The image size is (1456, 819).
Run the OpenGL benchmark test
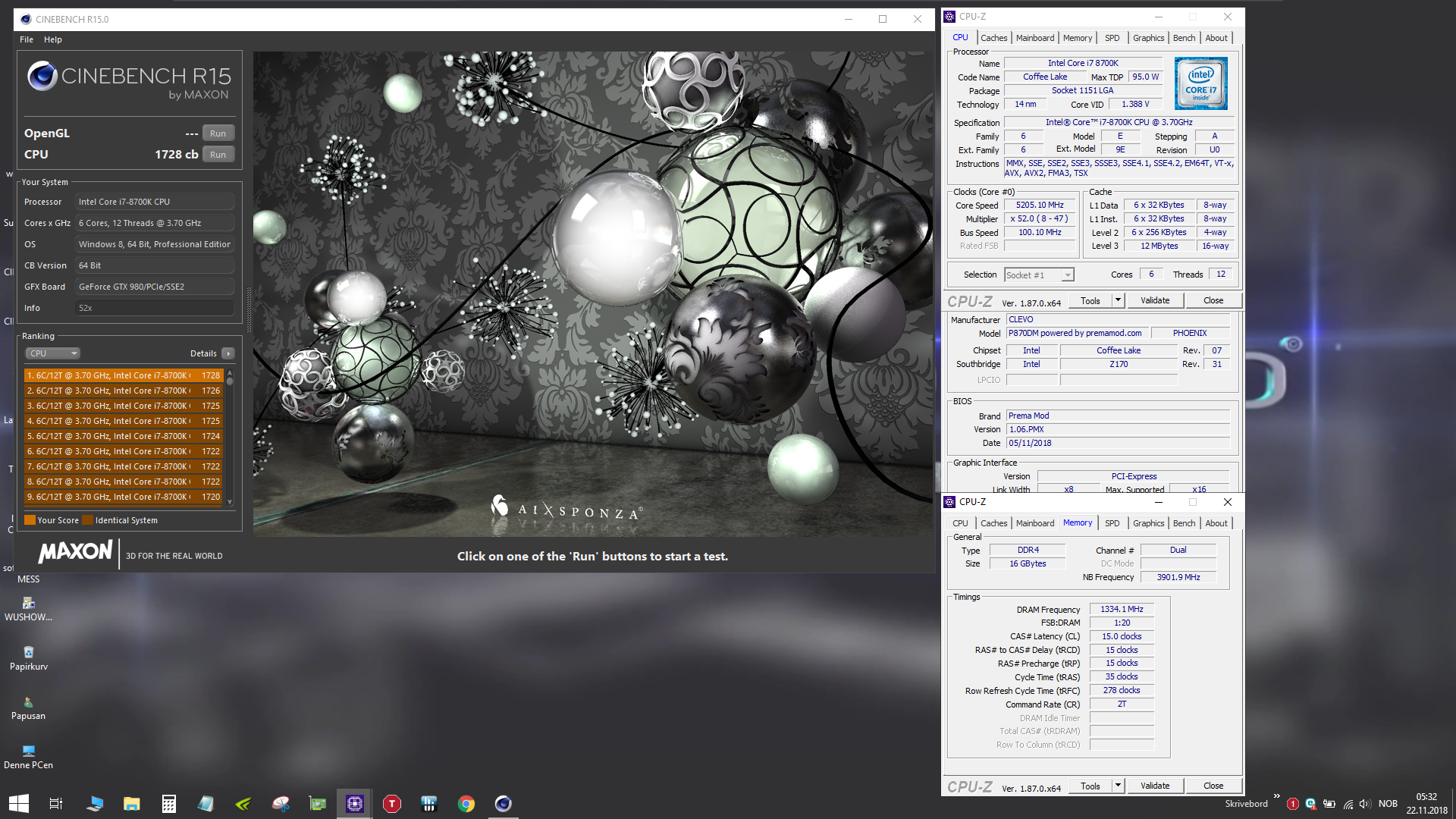pyautogui.click(x=218, y=133)
